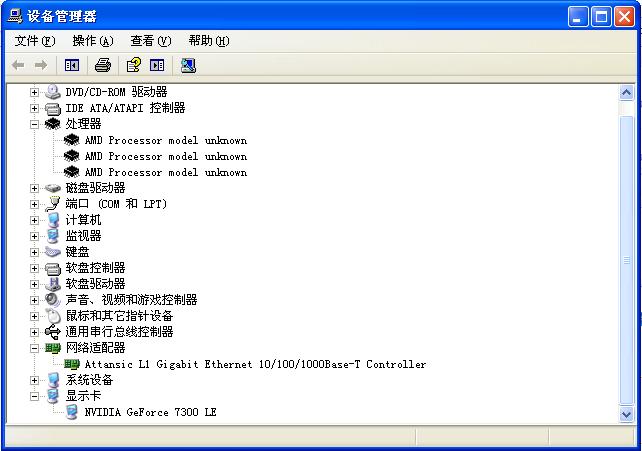The image size is (642, 451).
Task: Select the 声音、视频和游戏控制器 label
Action: click(131, 300)
